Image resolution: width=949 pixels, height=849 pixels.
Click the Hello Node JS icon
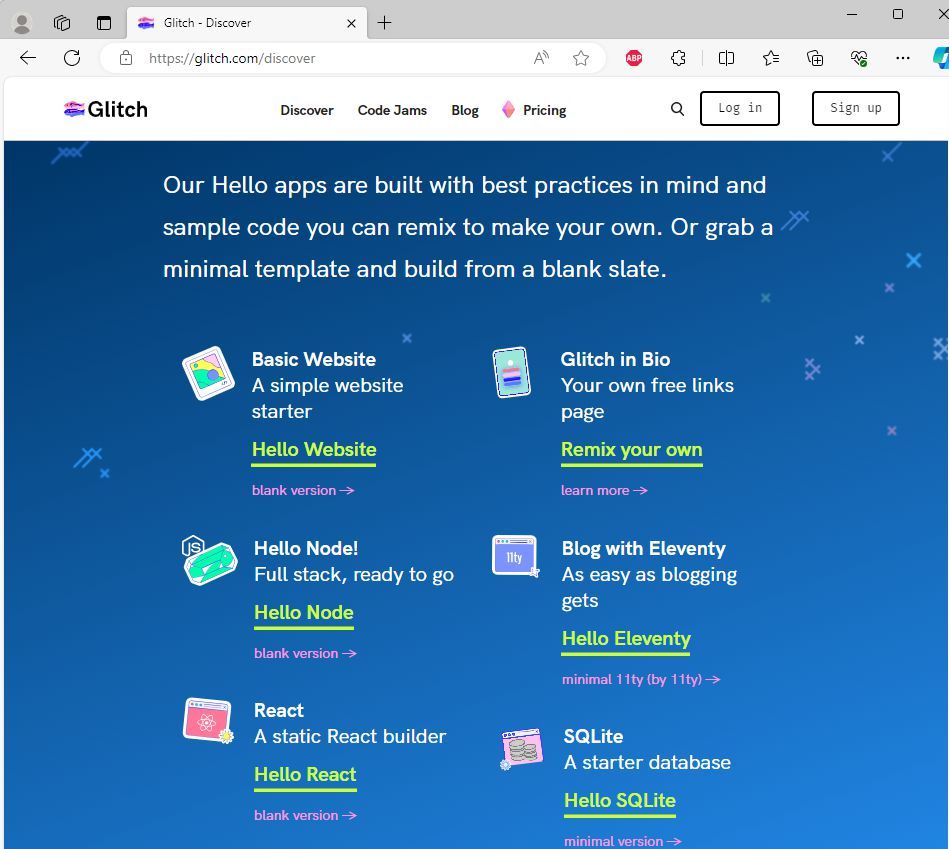[209, 560]
